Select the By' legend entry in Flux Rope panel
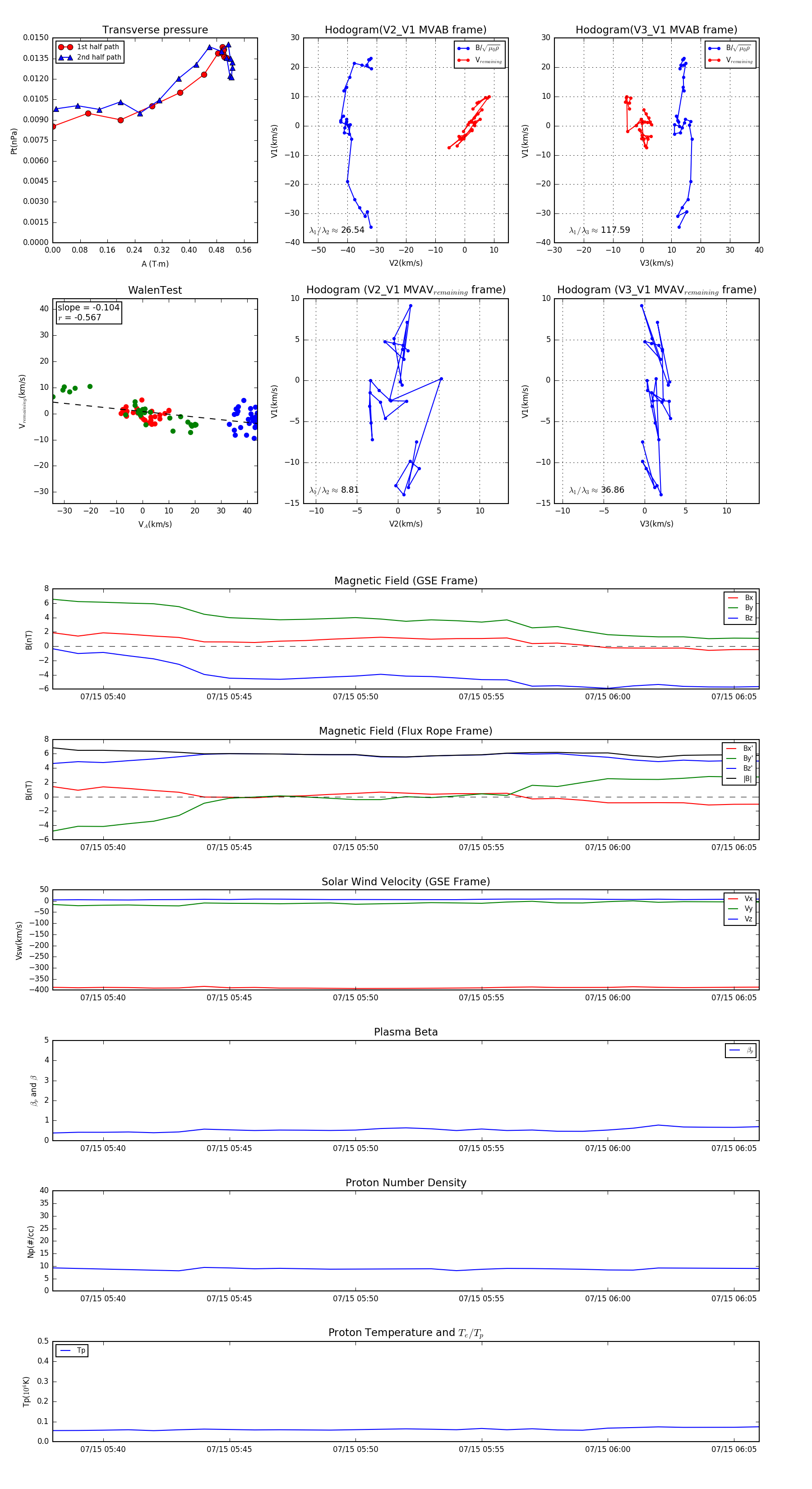 click(740, 758)
